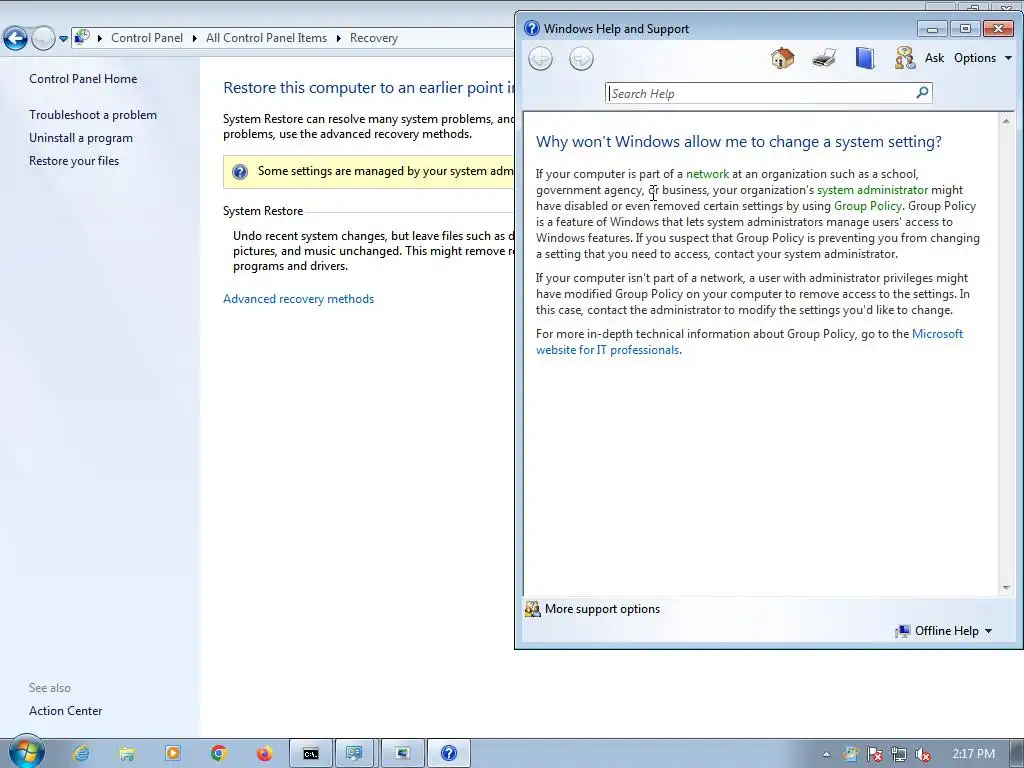Open Advanced recovery methods link
The image size is (1024, 768).
point(298,299)
